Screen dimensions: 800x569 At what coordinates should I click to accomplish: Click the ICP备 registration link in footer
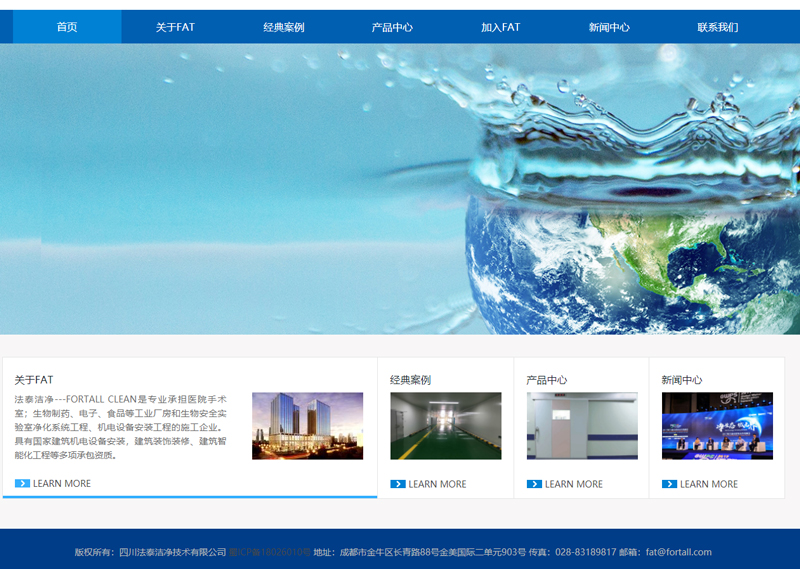(x=269, y=552)
